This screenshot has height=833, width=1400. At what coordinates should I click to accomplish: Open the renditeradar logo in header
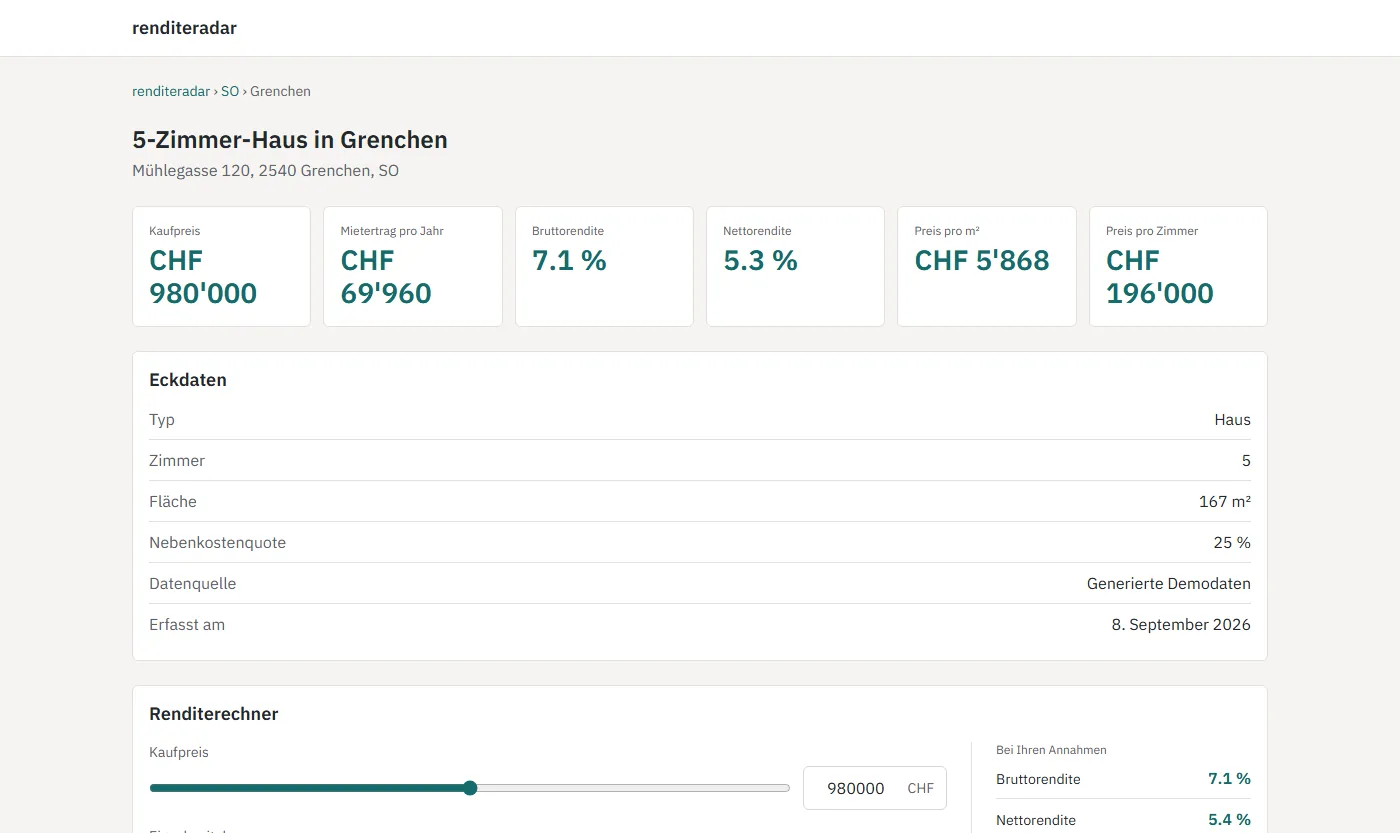pyautogui.click(x=184, y=28)
